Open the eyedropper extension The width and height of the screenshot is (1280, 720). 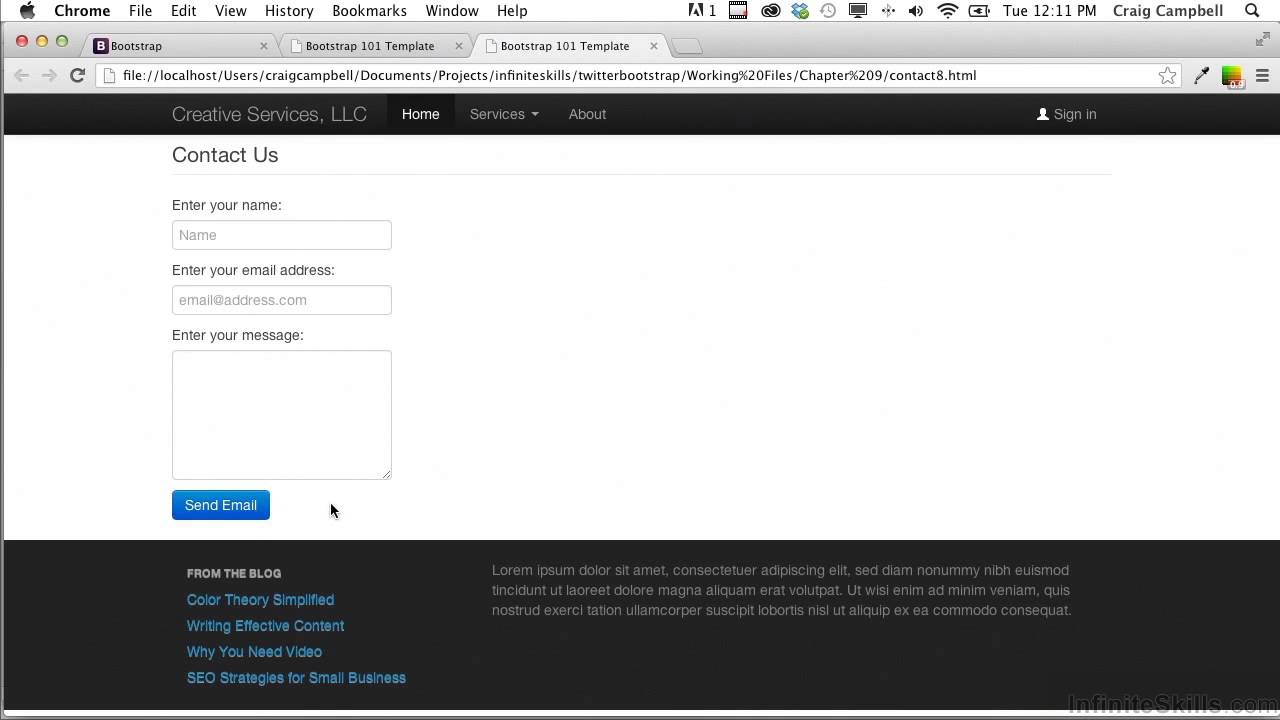(x=1202, y=75)
